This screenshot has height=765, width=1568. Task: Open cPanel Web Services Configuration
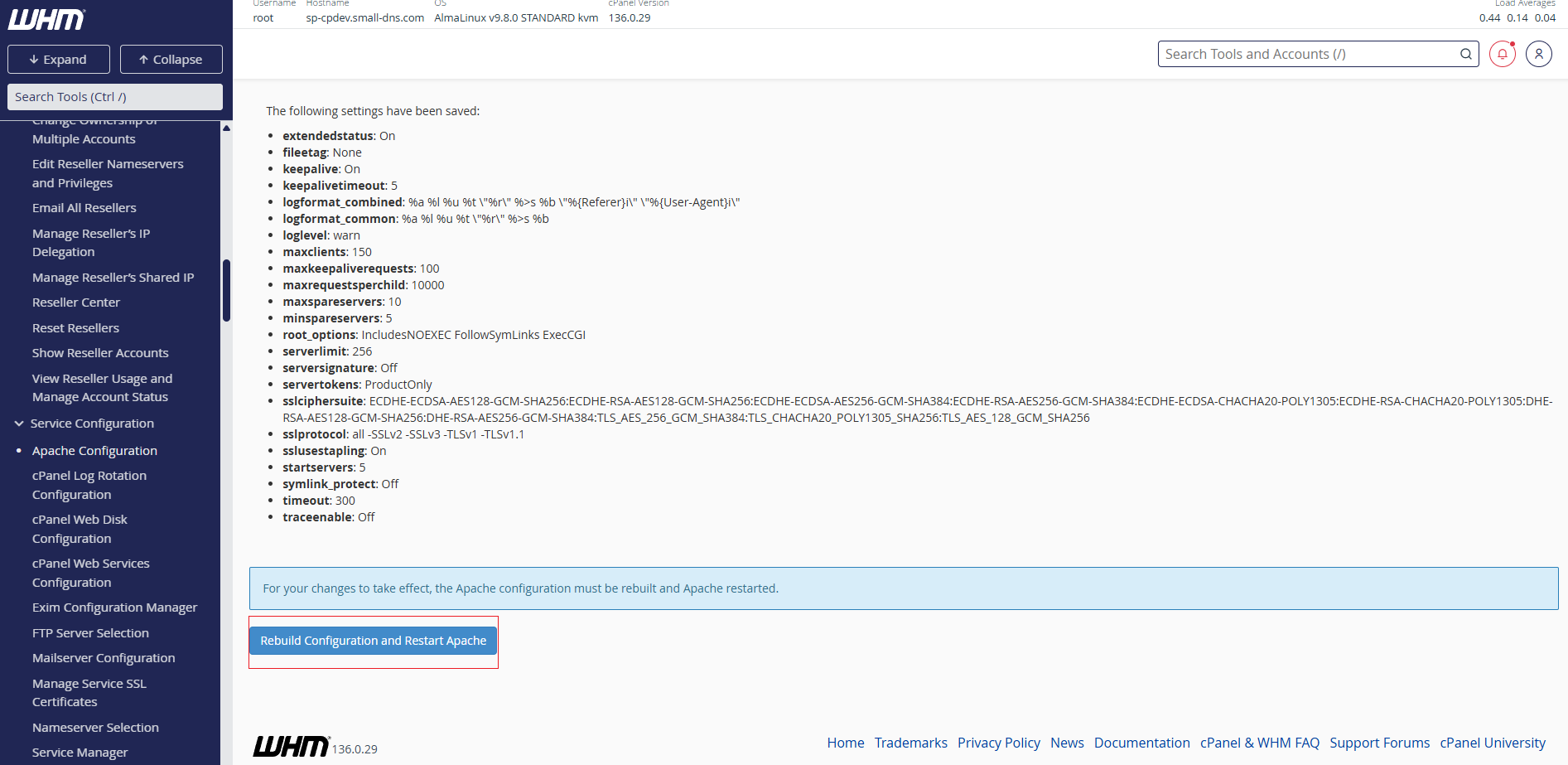(x=91, y=573)
